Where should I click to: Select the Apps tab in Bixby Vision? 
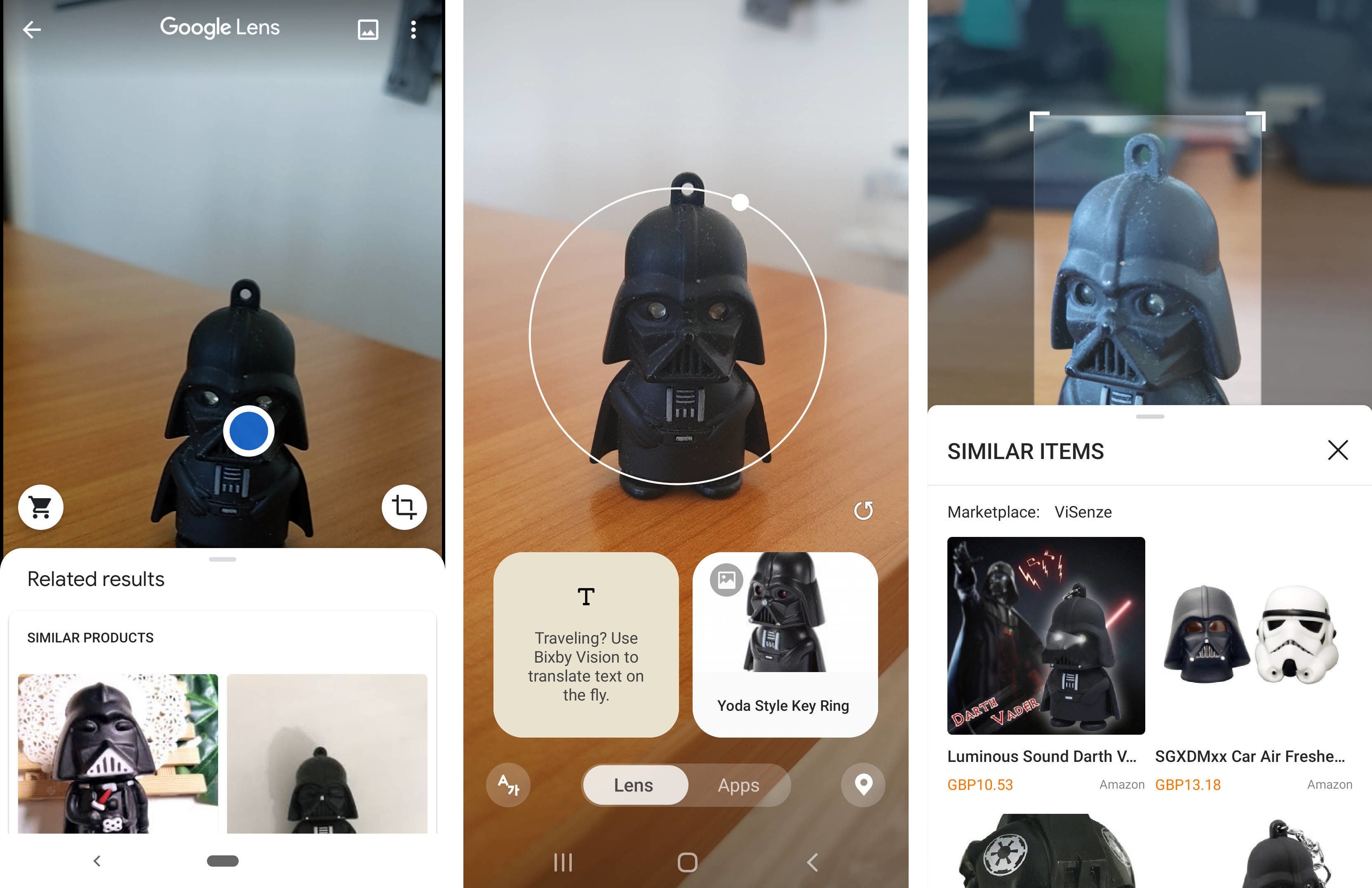coord(737,784)
